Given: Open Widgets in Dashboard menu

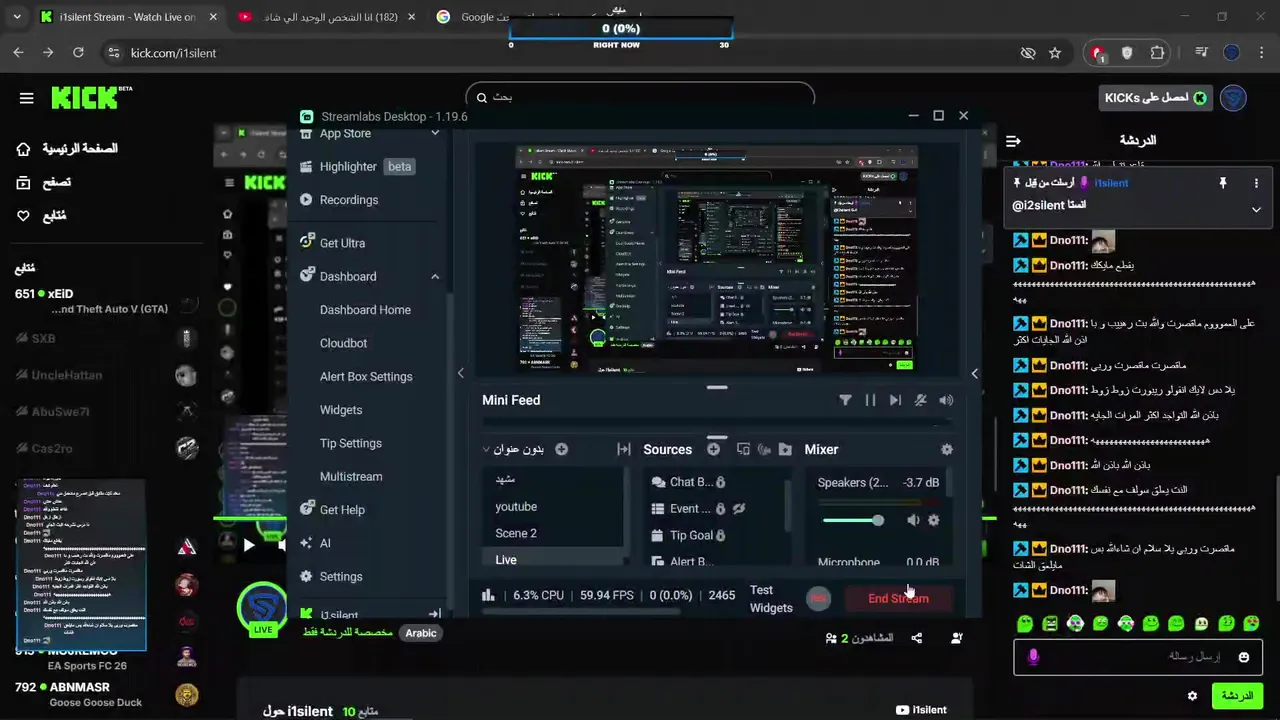Looking at the screenshot, I should tap(341, 410).
